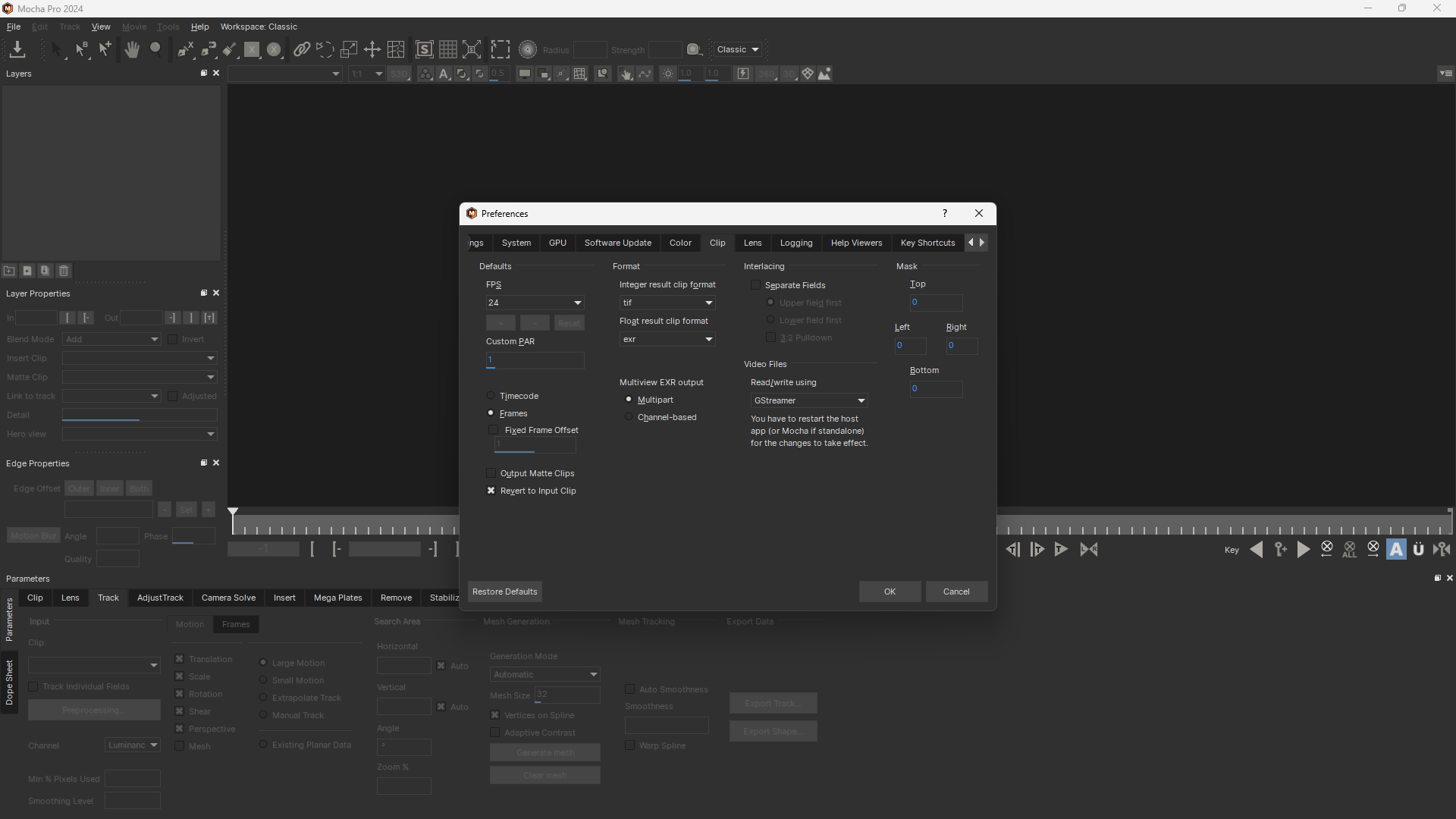Open the FPS dropdown showing 24
This screenshot has height=819, width=1456.
click(x=535, y=303)
